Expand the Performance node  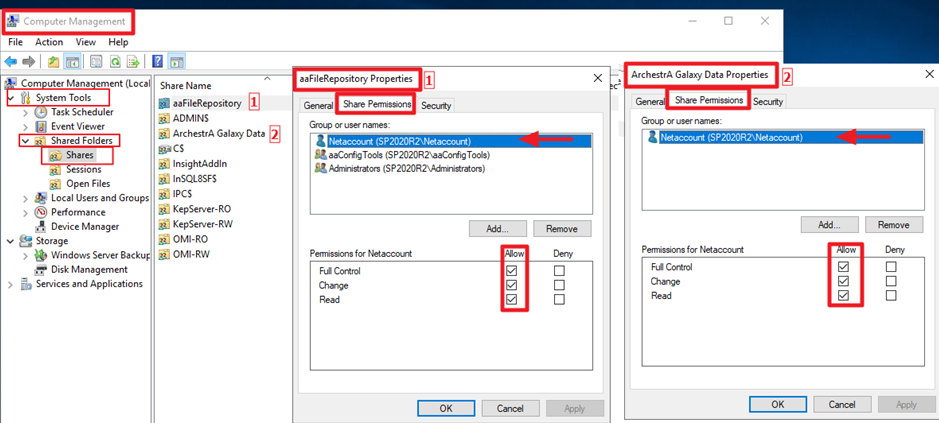(25, 212)
